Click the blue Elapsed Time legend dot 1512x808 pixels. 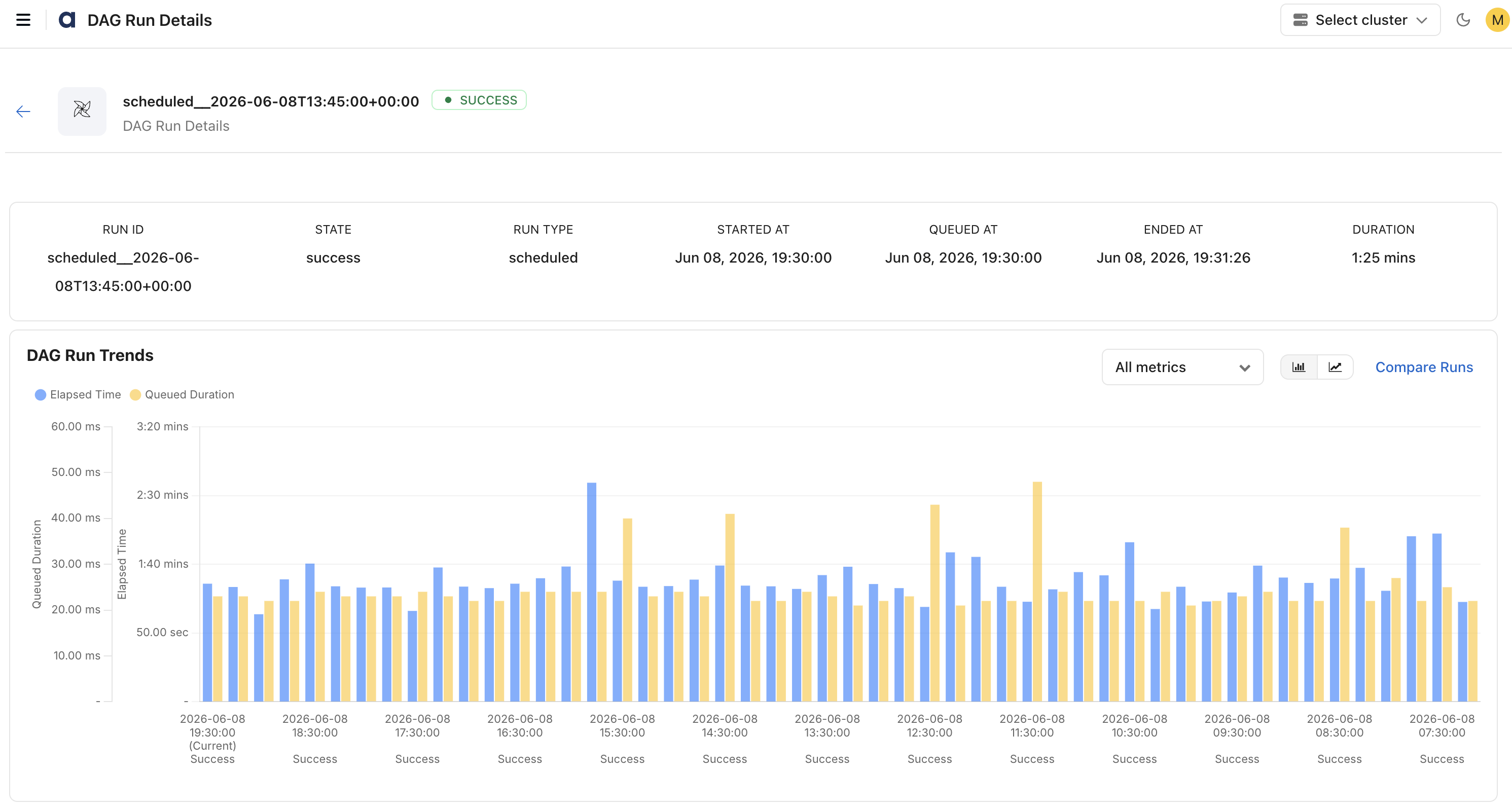pos(41,395)
